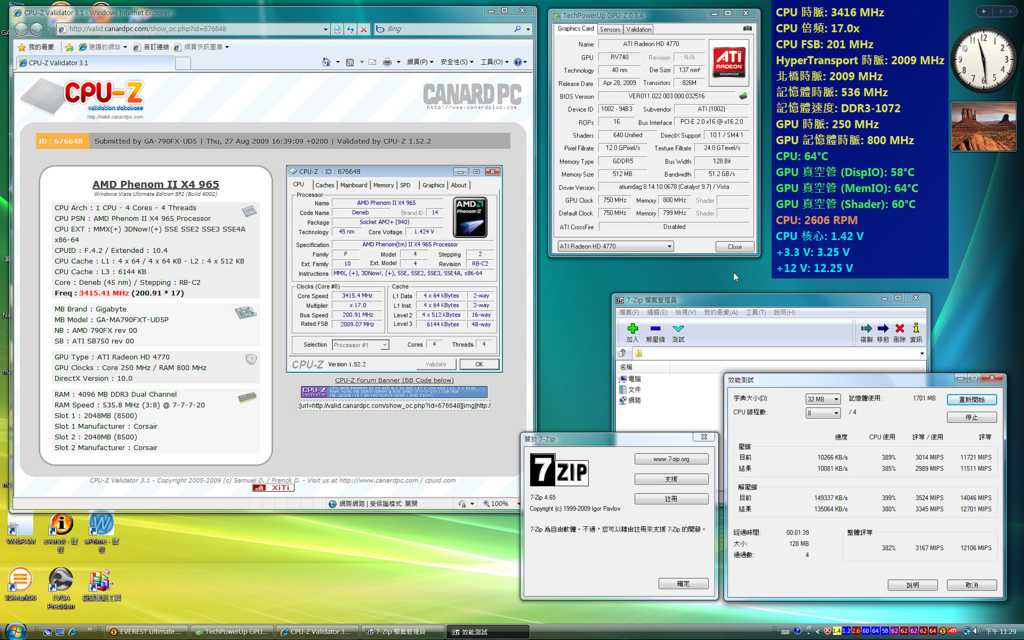Screen dimensions: 1024x640
Task: Click the 7-Zip Info (資訊) icon
Action: [x=916, y=328]
